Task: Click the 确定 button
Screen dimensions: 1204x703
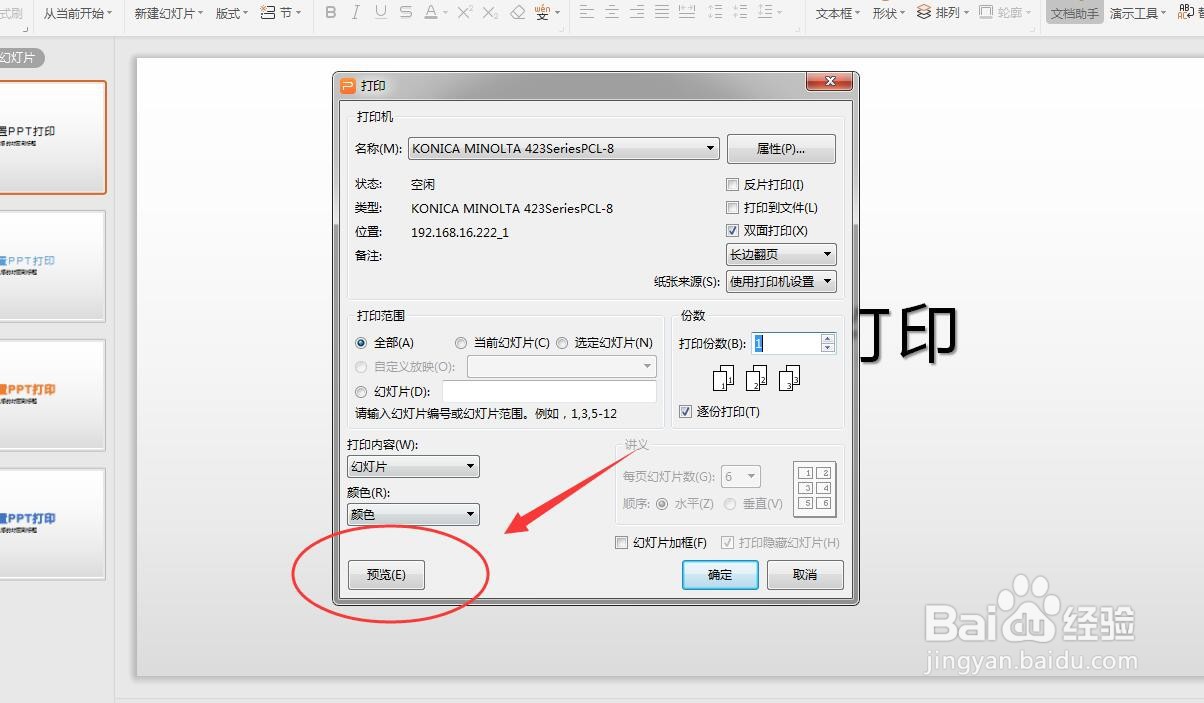Action: (720, 575)
